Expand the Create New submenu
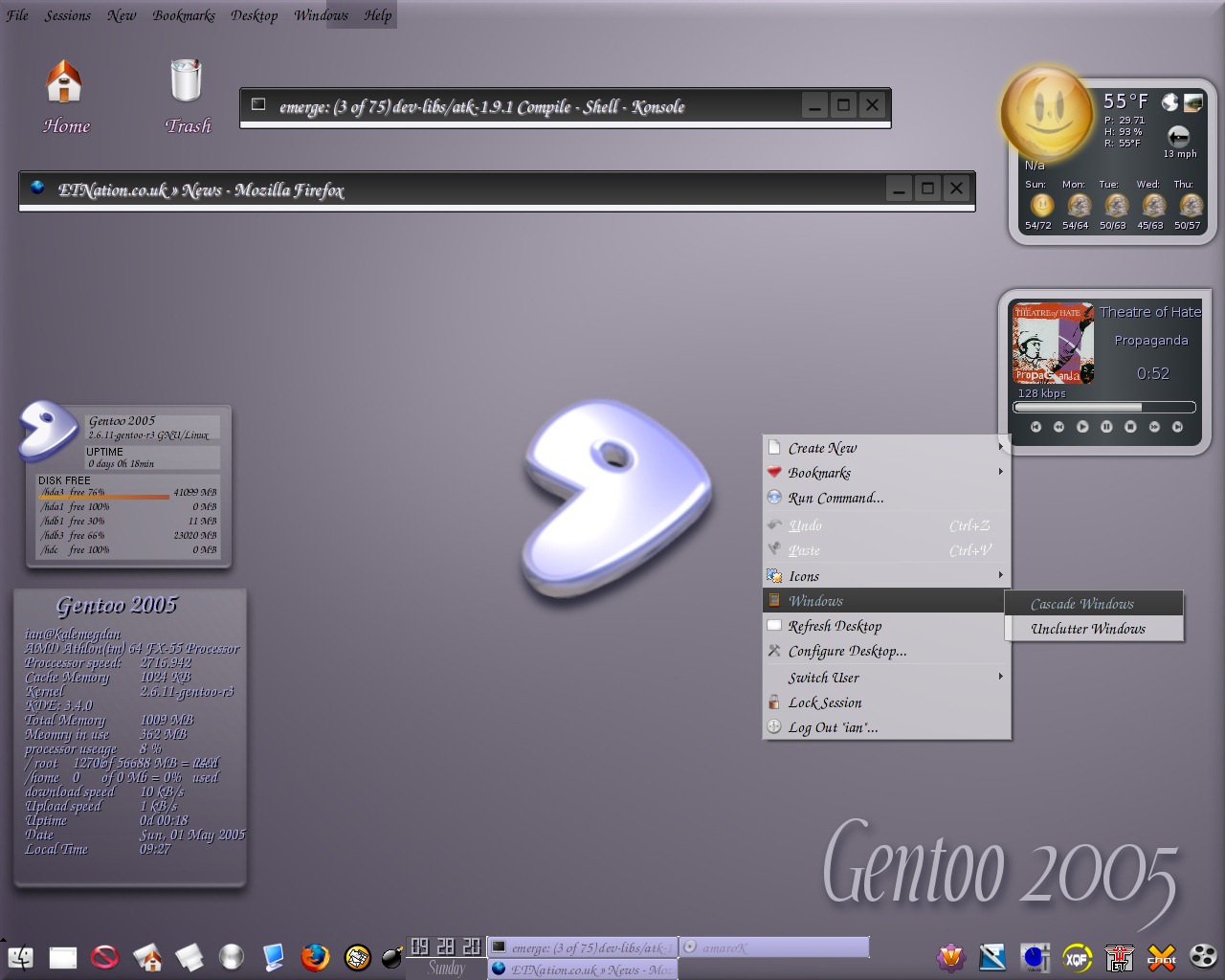Image resolution: width=1225 pixels, height=980 pixels. (x=886, y=447)
